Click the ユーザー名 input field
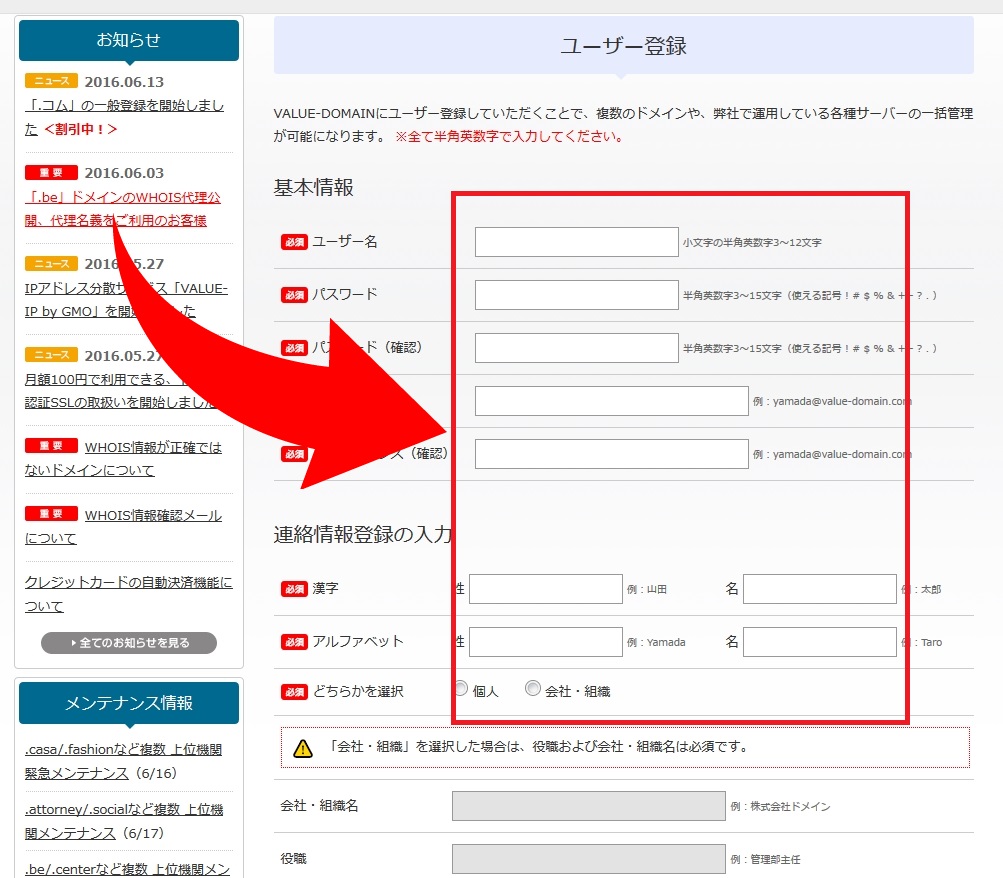 pyautogui.click(x=576, y=242)
